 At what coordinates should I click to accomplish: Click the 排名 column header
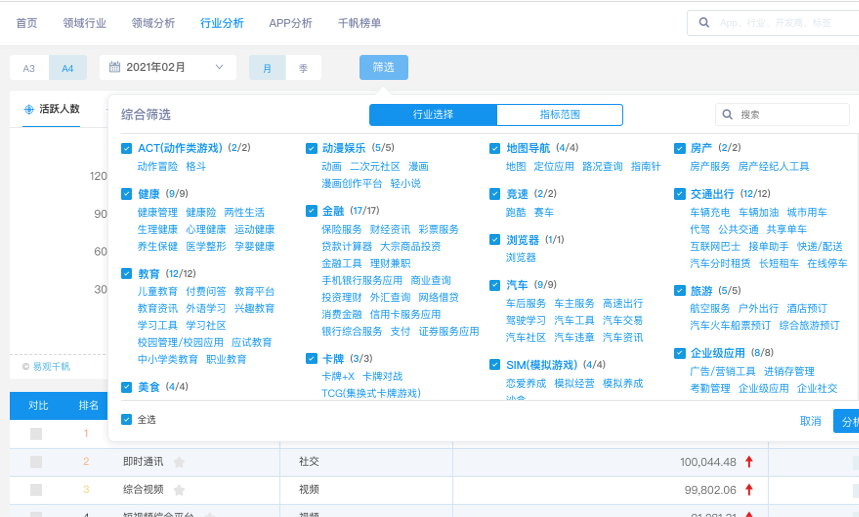click(89, 405)
